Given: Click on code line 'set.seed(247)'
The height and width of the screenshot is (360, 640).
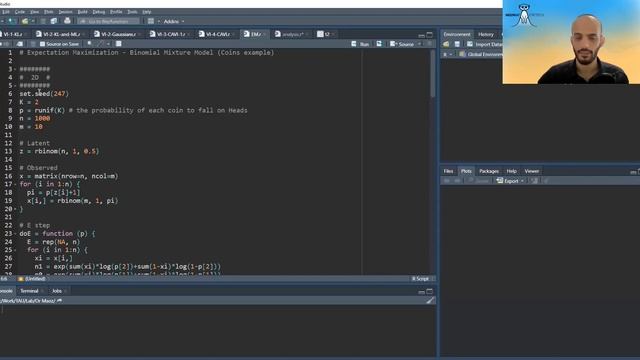Looking at the screenshot, I should (x=44, y=94).
